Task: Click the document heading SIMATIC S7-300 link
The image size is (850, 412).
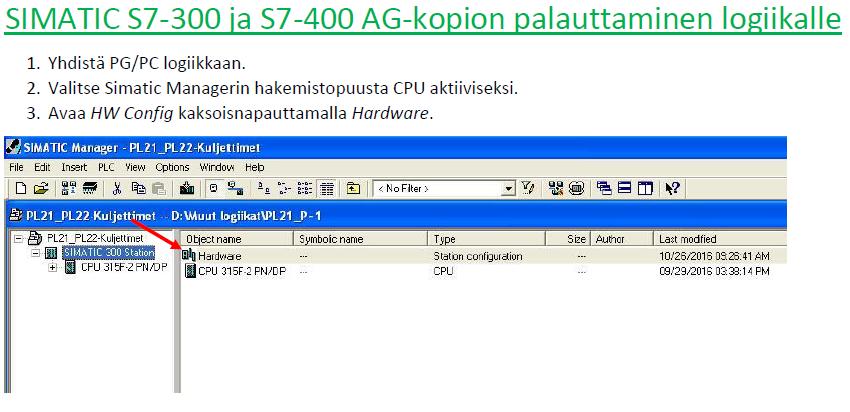Action: 422,20
